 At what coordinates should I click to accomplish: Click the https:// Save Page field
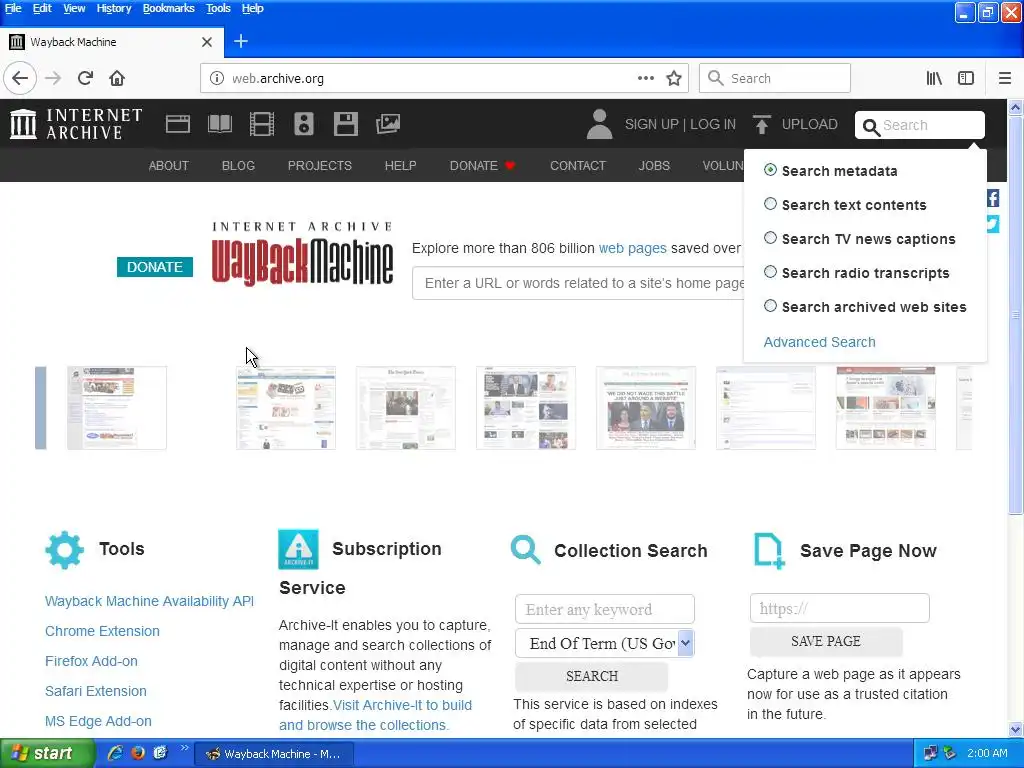[x=839, y=609]
